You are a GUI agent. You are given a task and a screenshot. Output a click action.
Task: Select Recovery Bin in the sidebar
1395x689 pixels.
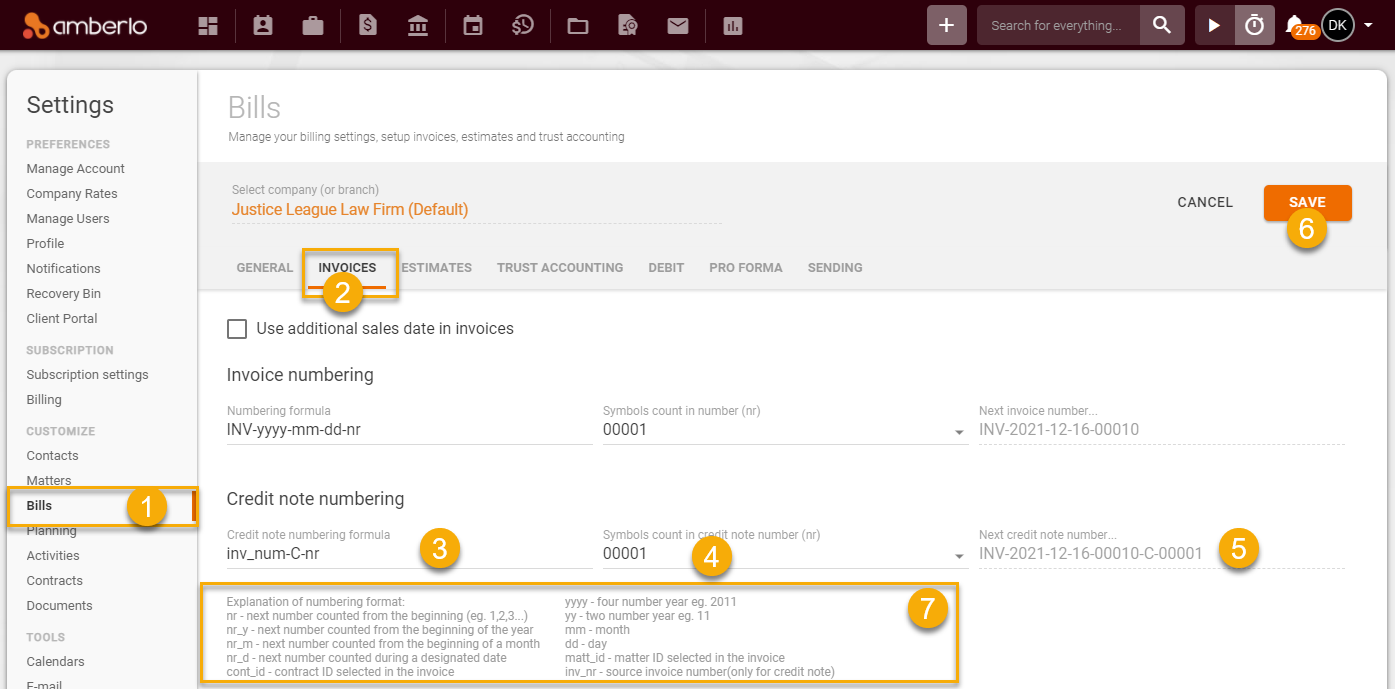click(63, 293)
